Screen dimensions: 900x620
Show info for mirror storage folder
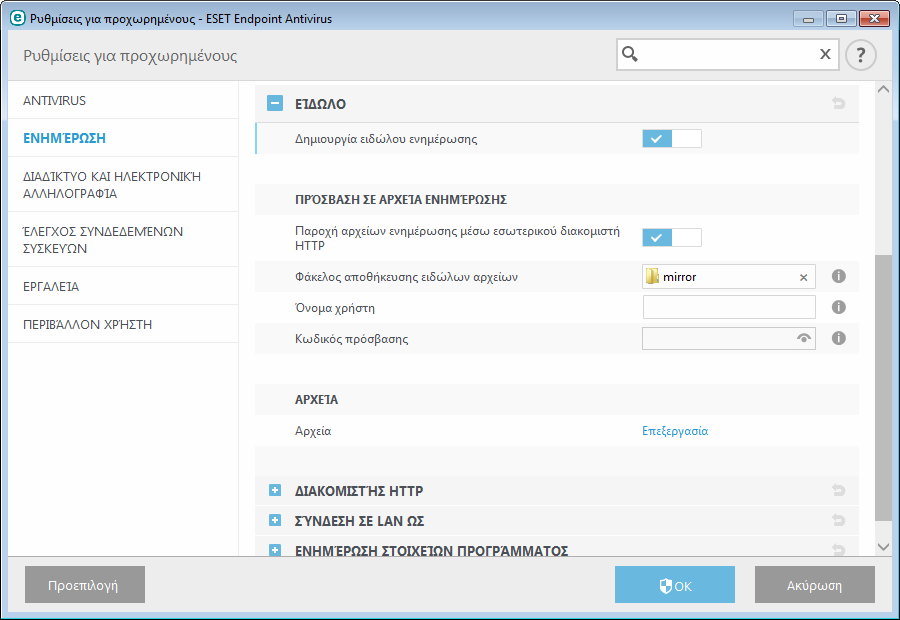[x=839, y=276]
